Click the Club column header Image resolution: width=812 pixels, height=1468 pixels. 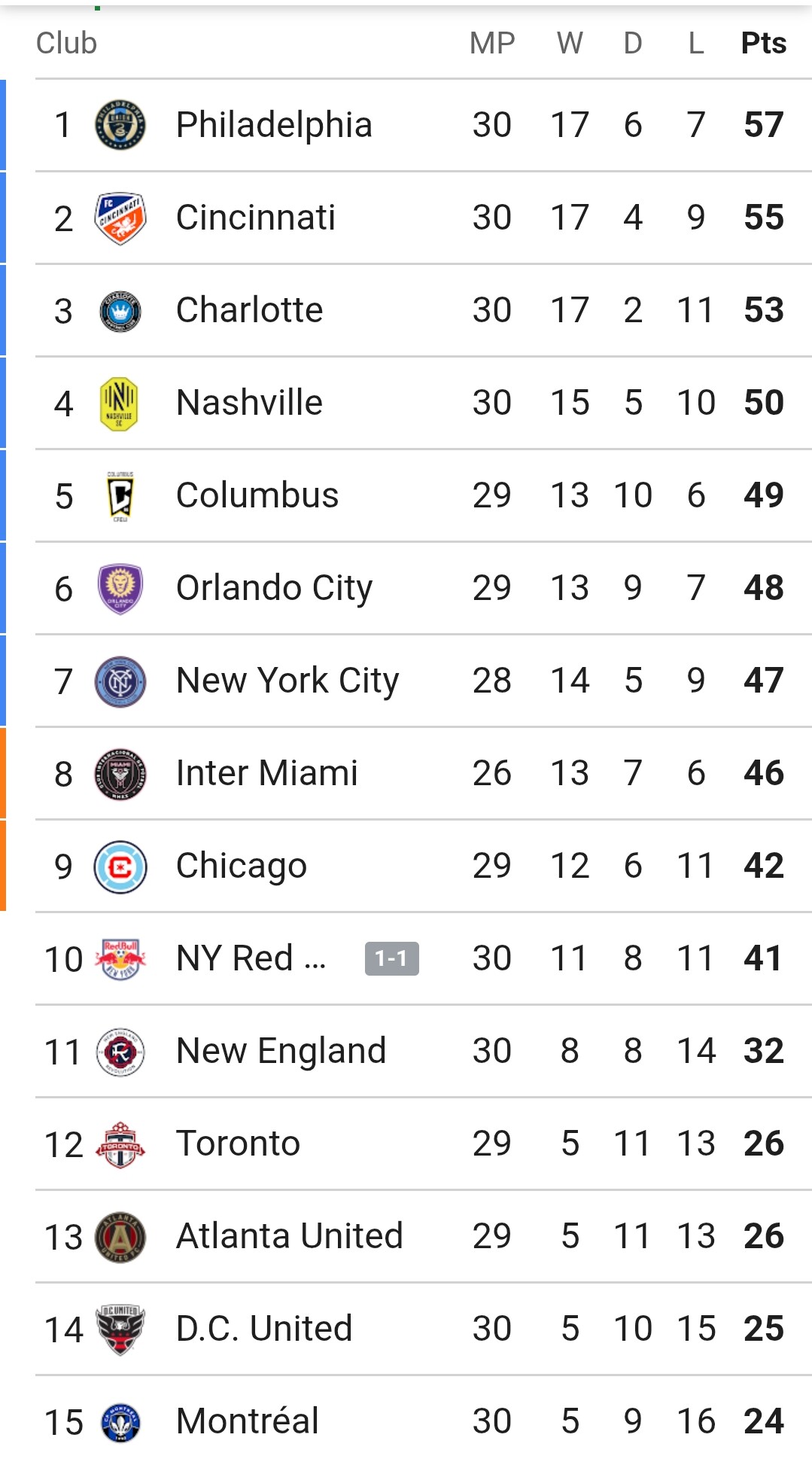pyautogui.click(x=67, y=43)
